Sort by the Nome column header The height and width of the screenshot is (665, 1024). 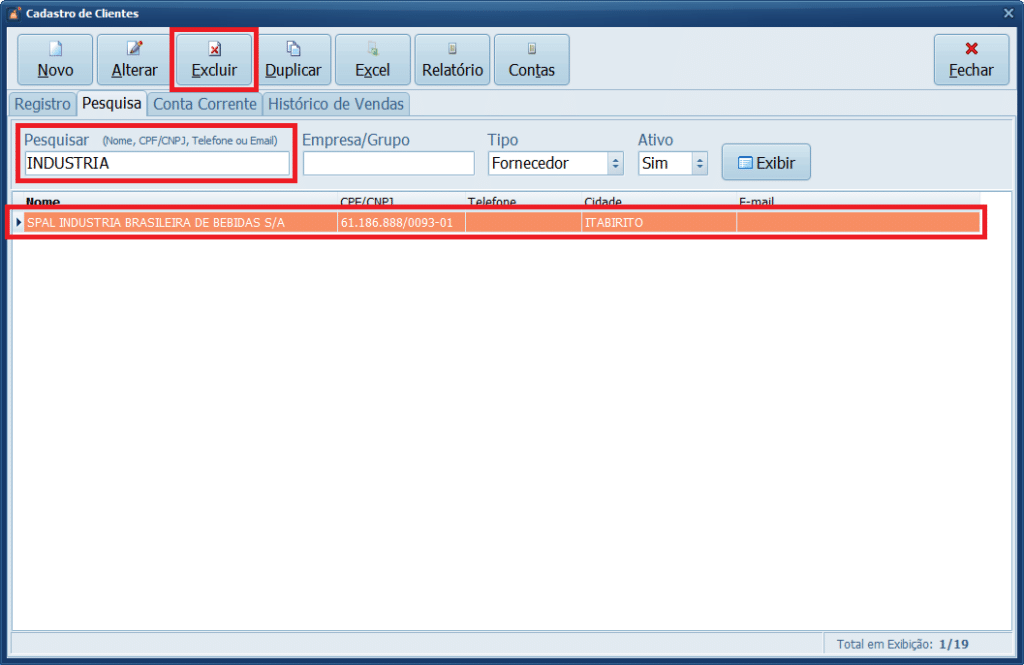[x=42, y=202]
